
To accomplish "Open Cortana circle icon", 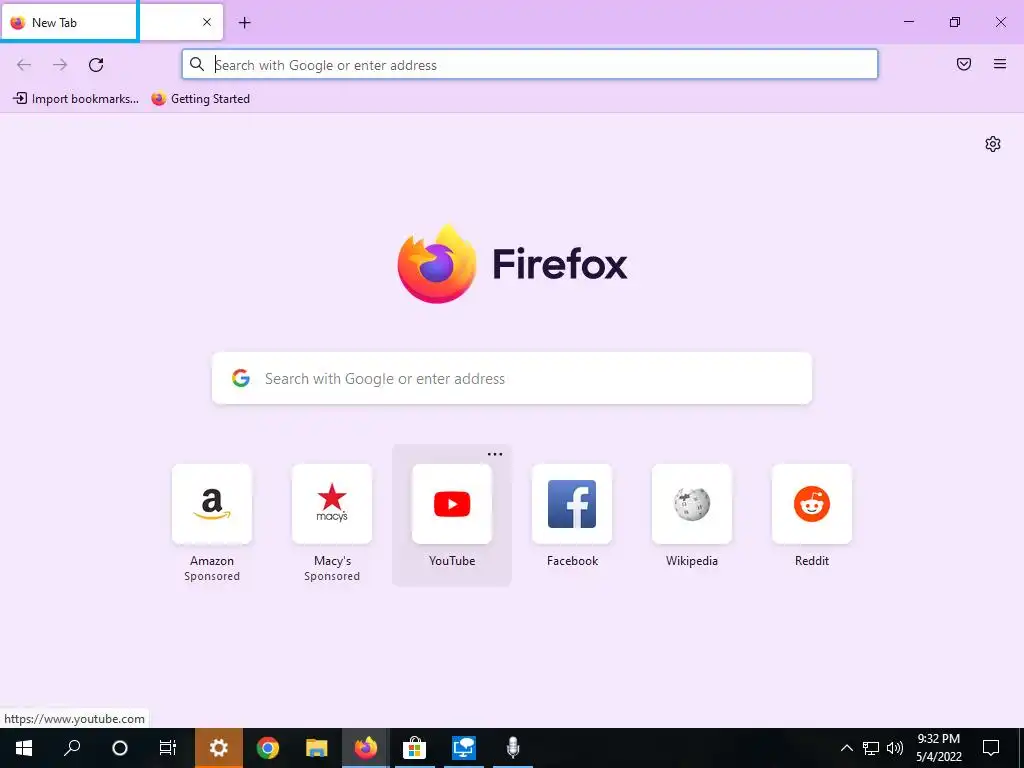I will click(120, 748).
